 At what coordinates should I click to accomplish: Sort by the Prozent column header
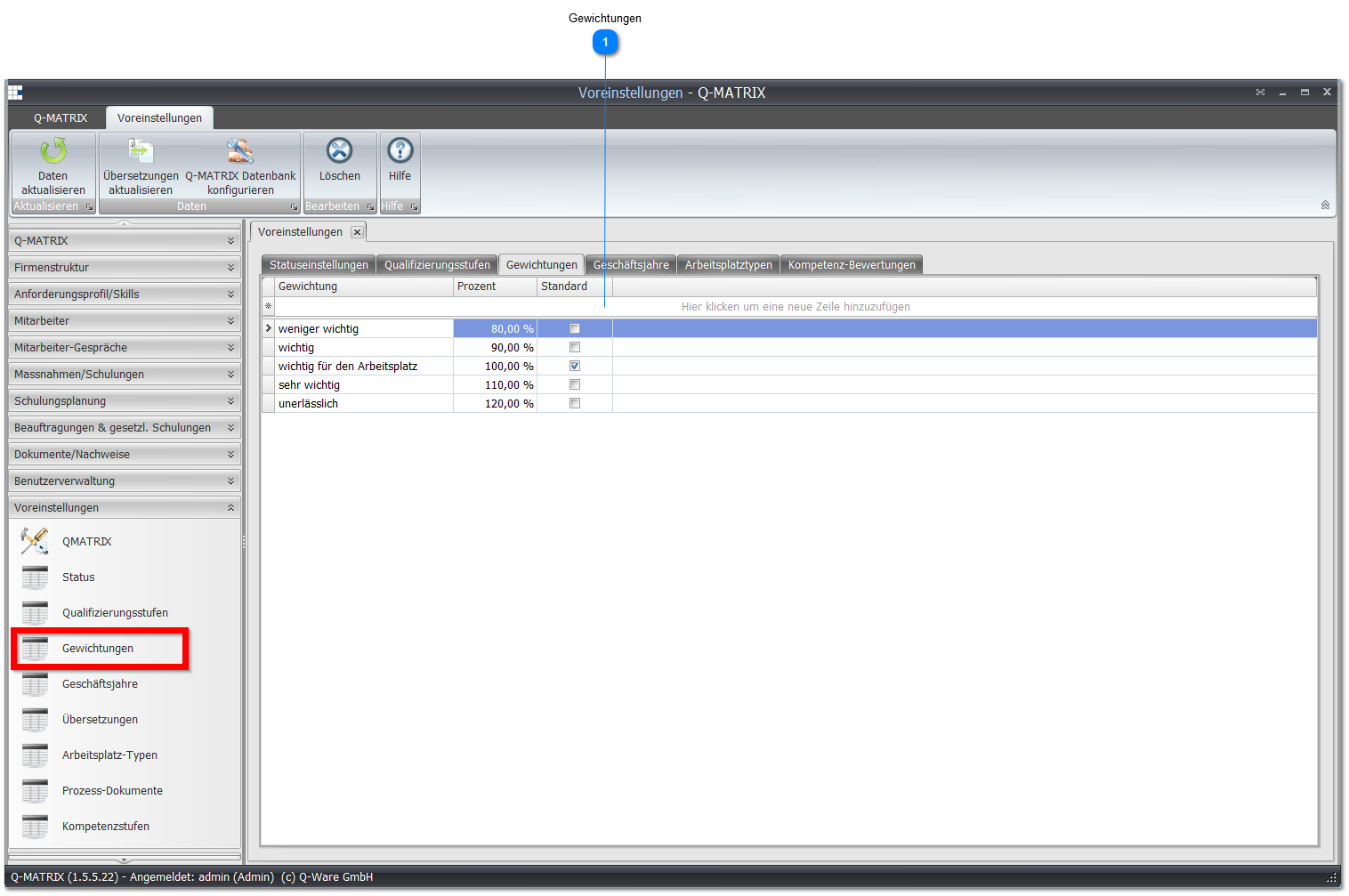[x=495, y=287]
